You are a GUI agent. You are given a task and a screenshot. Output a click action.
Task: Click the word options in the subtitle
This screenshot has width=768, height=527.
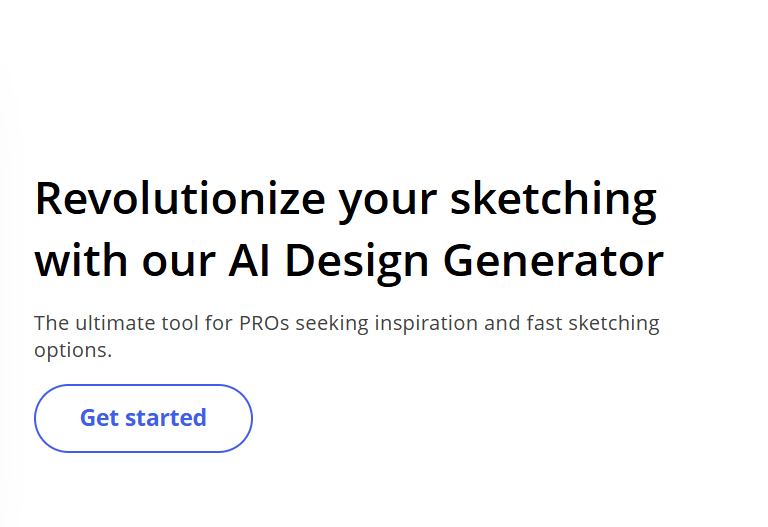pyautogui.click(x=70, y=351)
